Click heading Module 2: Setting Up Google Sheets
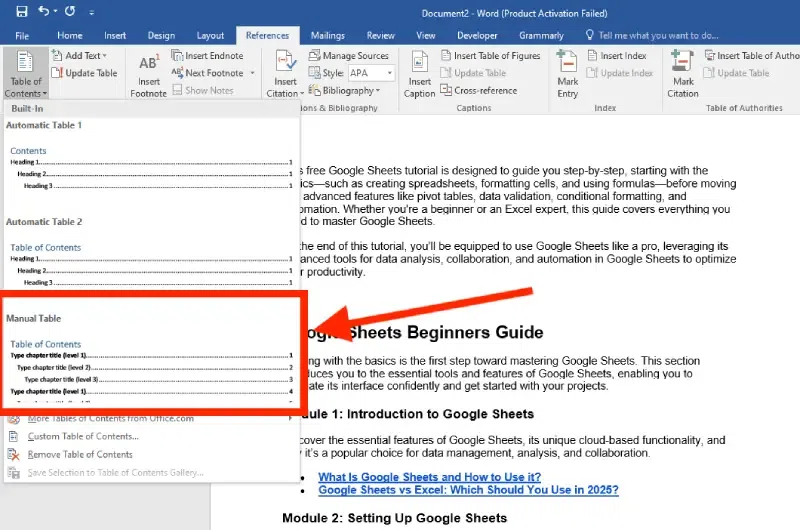Viewport: 800px width, 530px height. click(394, 518)
